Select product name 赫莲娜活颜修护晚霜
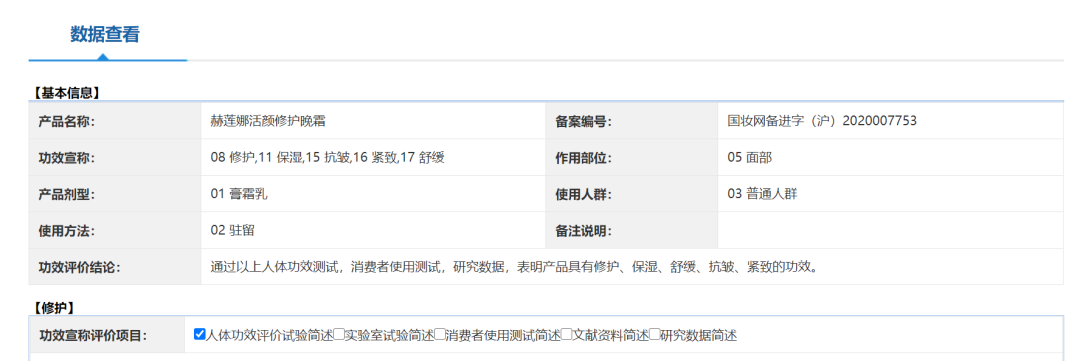The image size is (1080, 361). click(268, 121)
